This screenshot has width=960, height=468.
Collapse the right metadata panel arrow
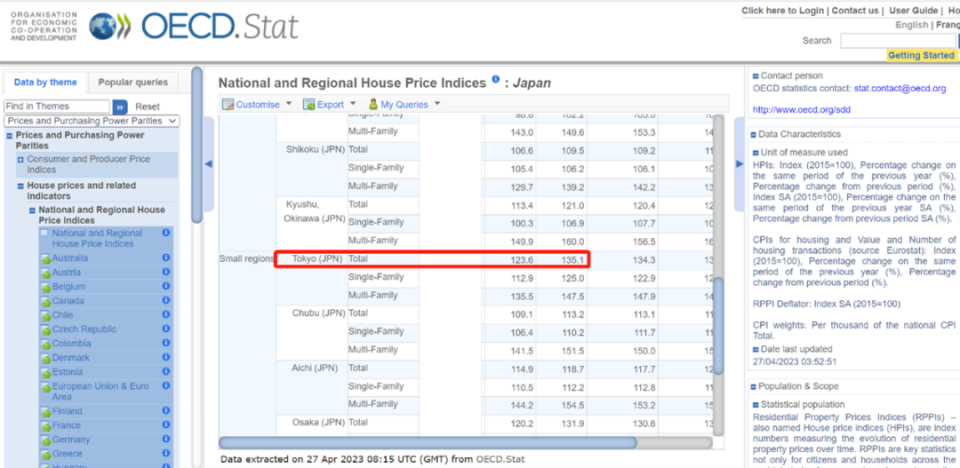click(x=739, y=164)
